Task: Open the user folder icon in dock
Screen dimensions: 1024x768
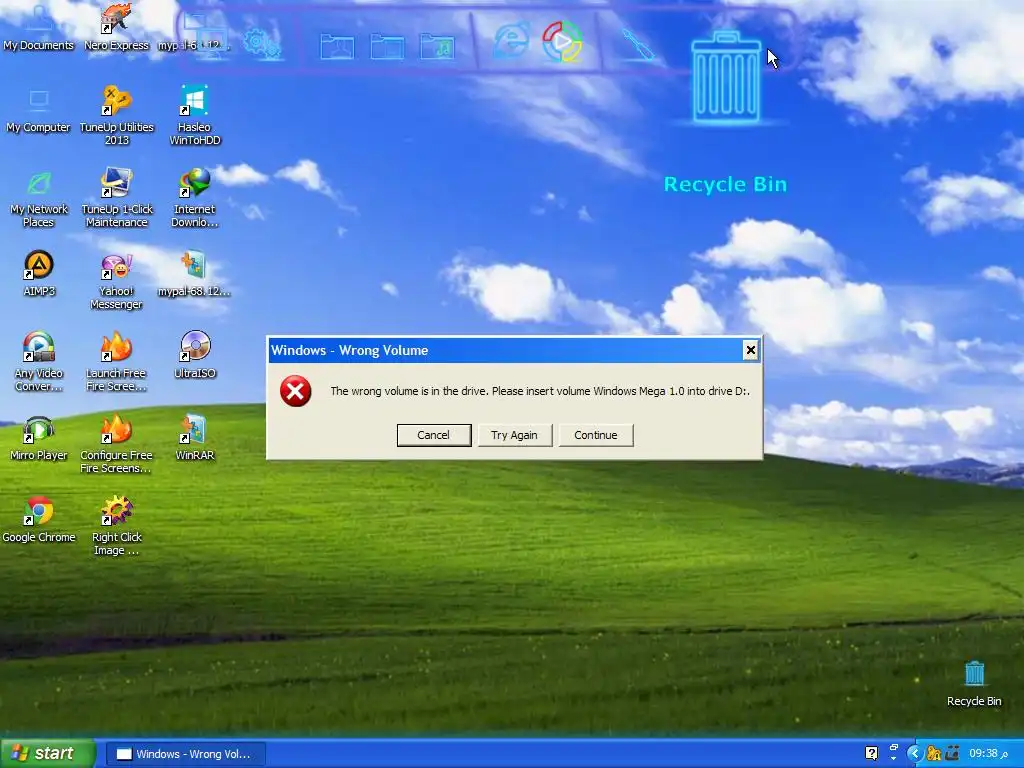Action: tap(337, 46)
